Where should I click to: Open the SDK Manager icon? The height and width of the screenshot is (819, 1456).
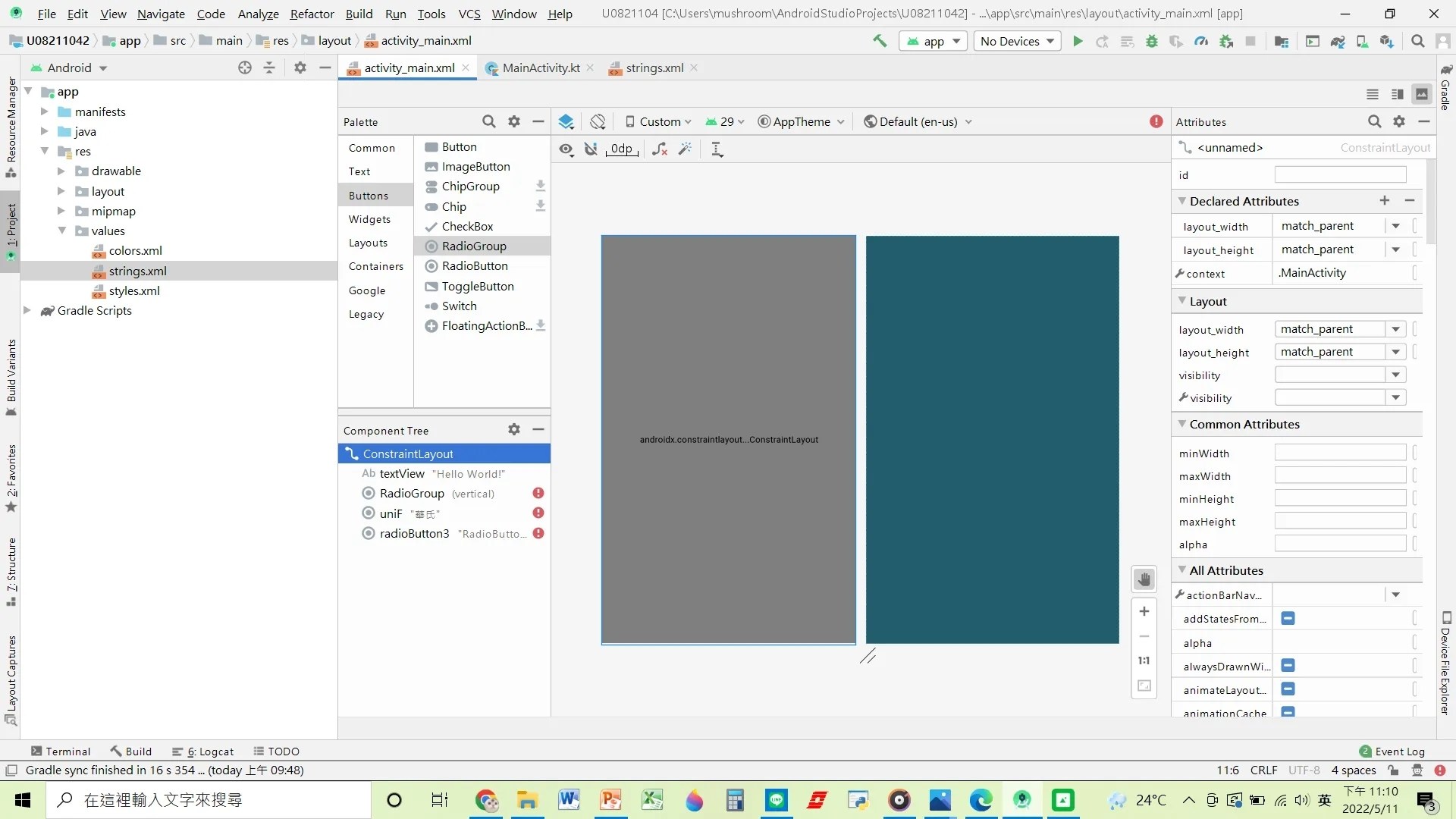[x=1387, y=42]
